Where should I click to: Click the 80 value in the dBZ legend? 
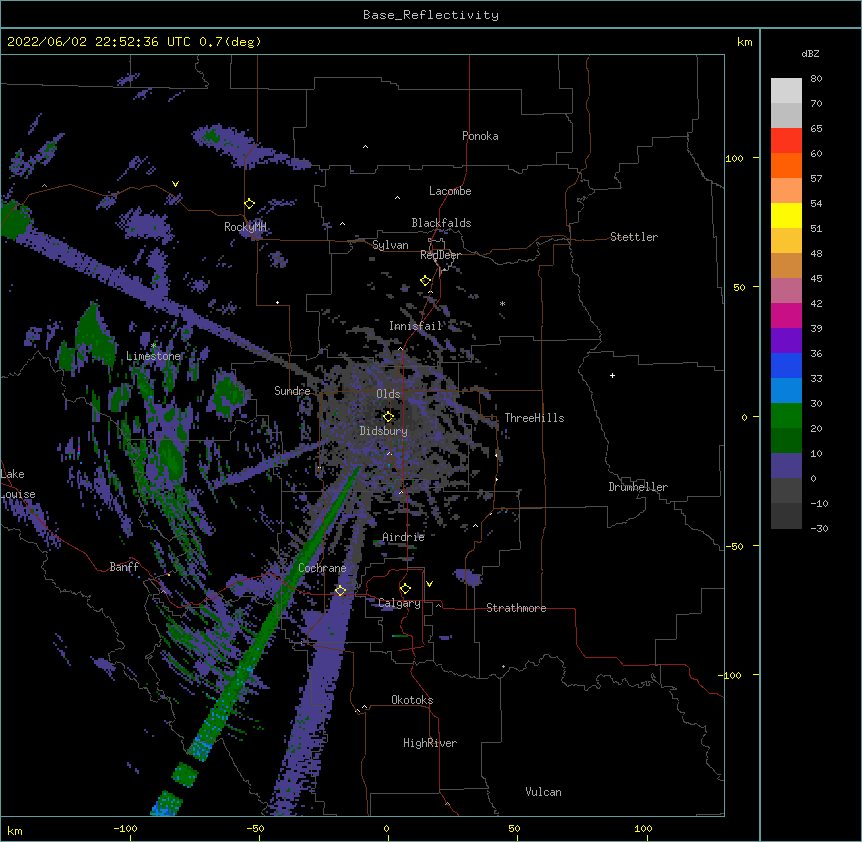pos(816,79)
